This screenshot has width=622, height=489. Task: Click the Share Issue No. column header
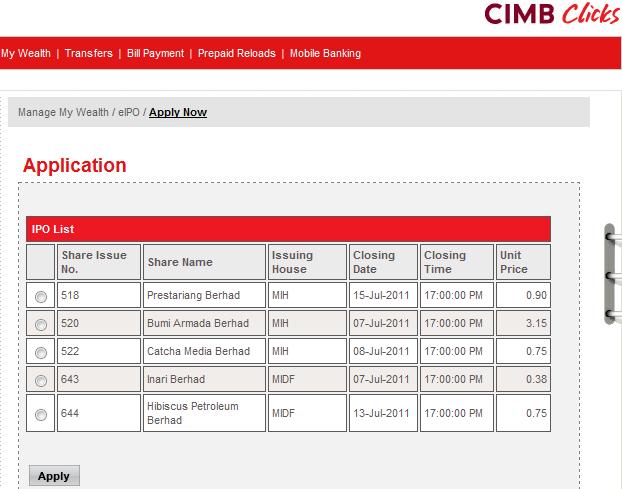tap(99, 262)
